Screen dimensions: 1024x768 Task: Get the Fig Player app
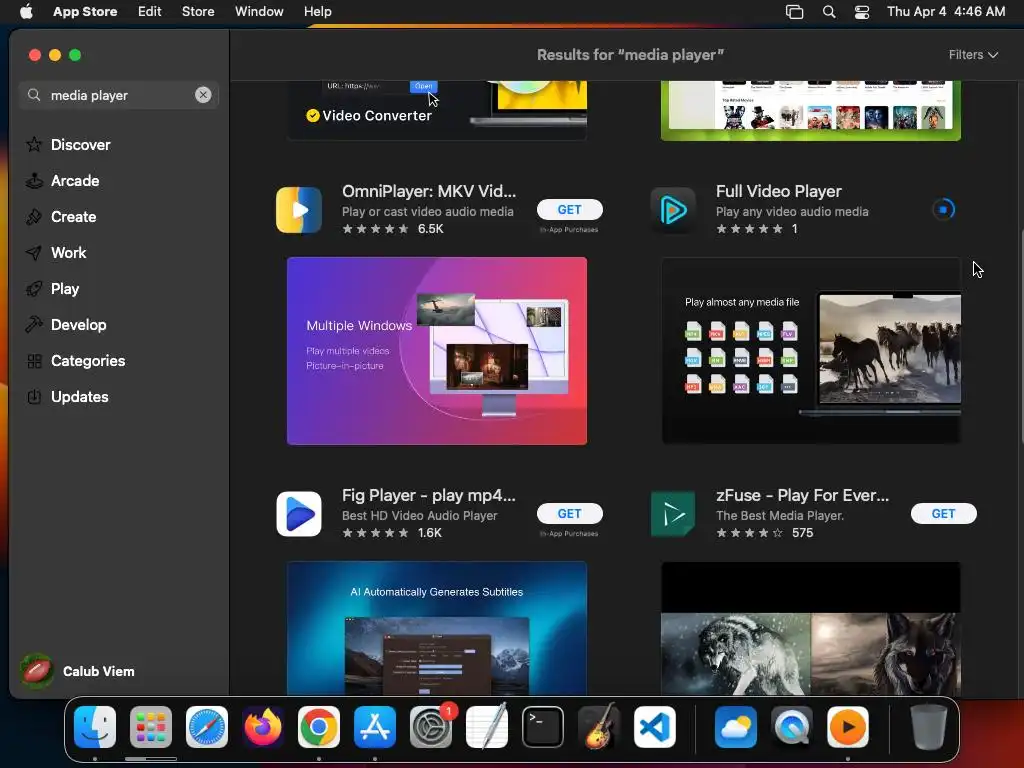(569, 513)
